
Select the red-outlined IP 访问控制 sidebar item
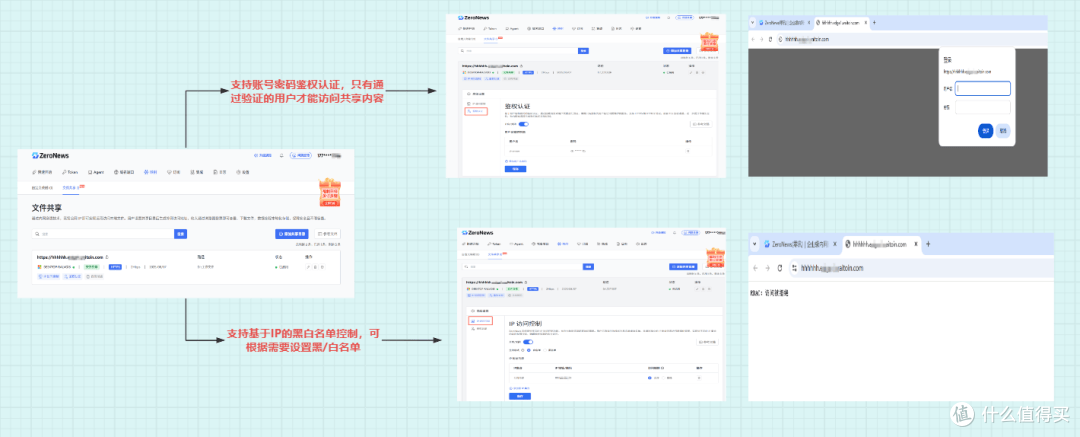pyautogui.click(x=480, y=321)
